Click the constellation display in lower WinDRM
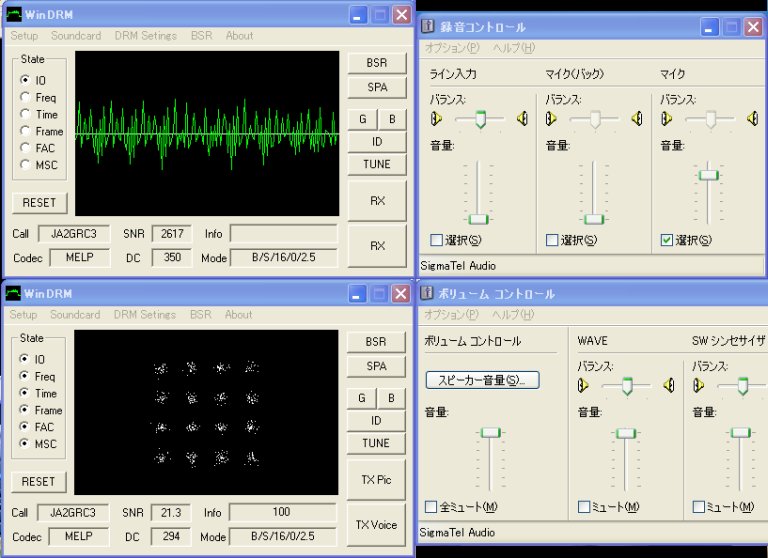 [x=206, y=412]
